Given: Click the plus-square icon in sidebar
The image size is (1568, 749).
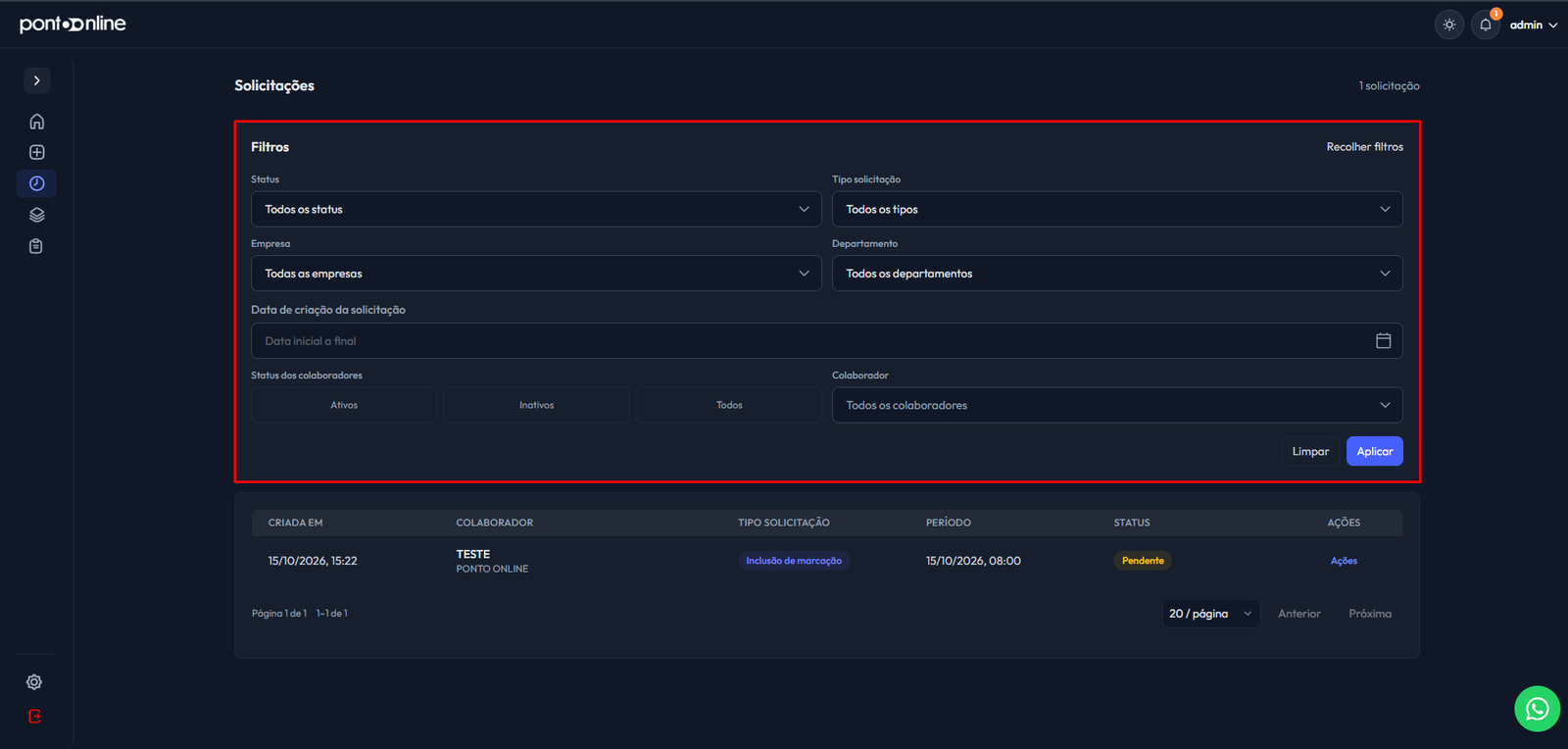Looking at the screenshot, I should click(x=36, y=152).
